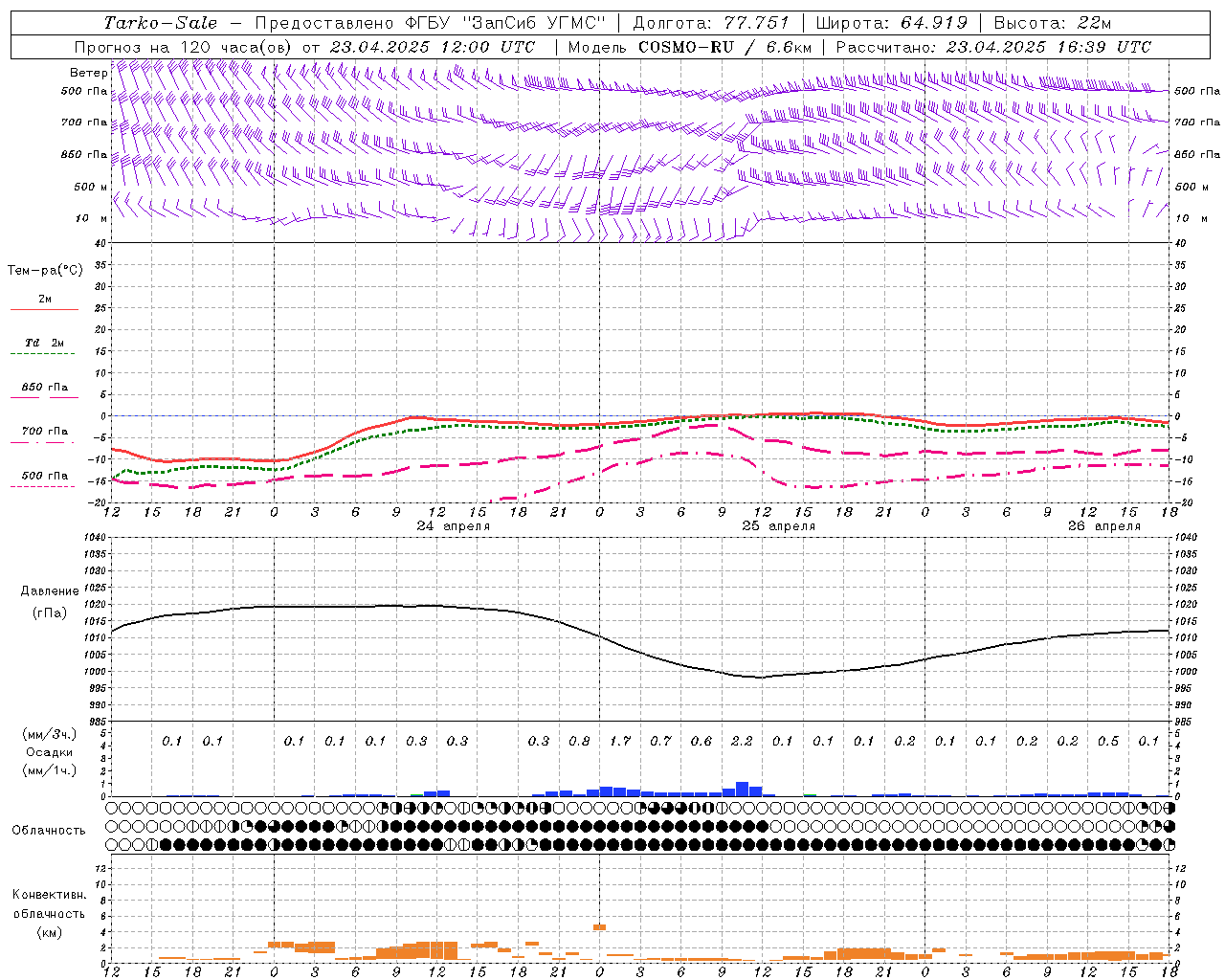
Task: Select the '(мм/1ч.)' precipitation unit label
Action: [x=49, y=770]
